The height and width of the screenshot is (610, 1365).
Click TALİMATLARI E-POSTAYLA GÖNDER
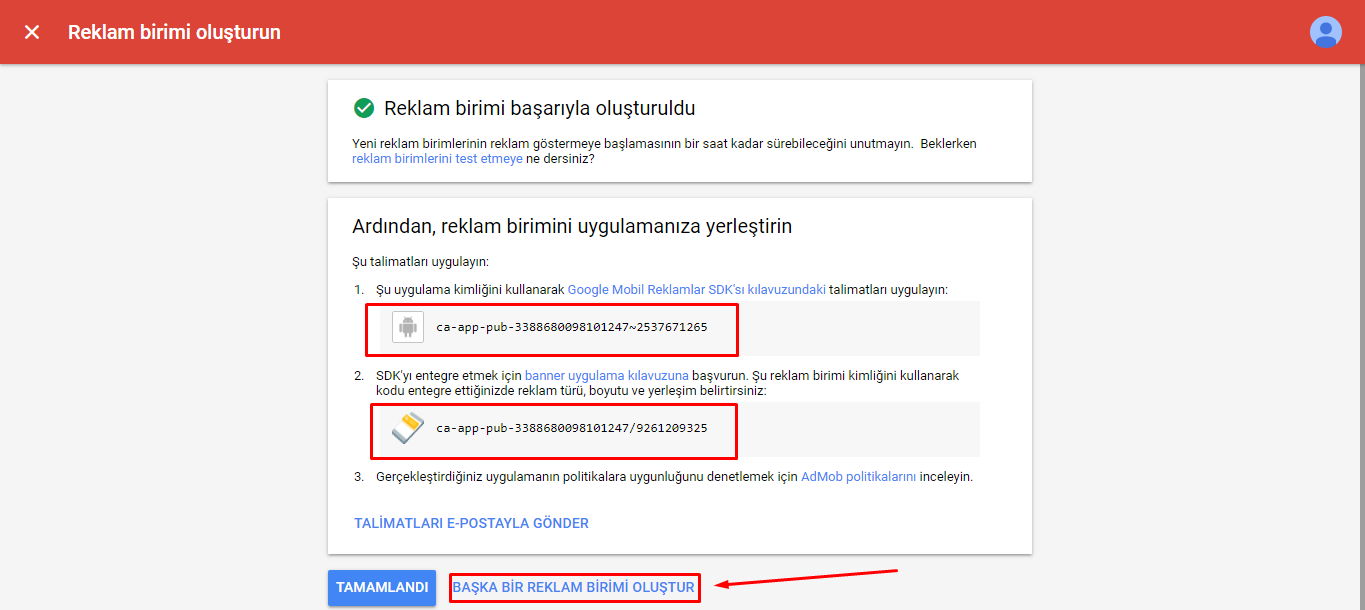pyautogui.click(x=470, y=522)
